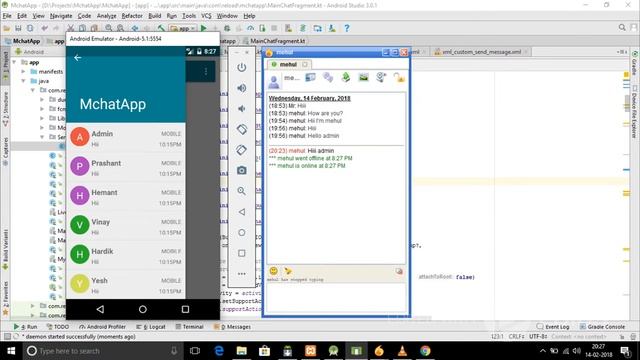
Task: Open the Navigate menu
Action: click(x=61, y=16)
